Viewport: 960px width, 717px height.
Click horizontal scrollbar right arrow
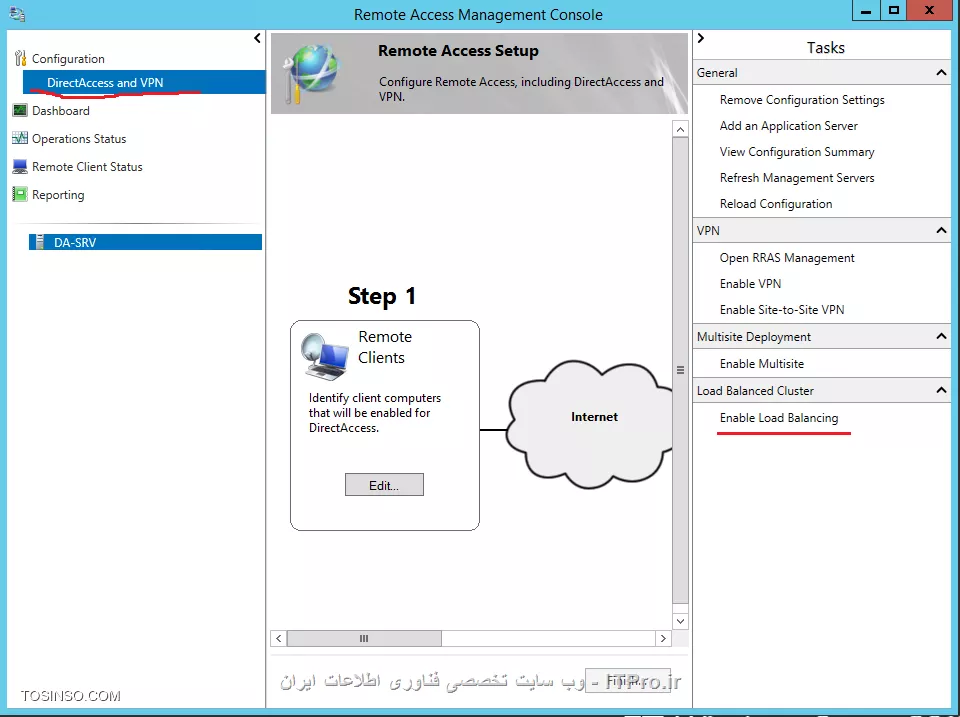tap(663, 639)
